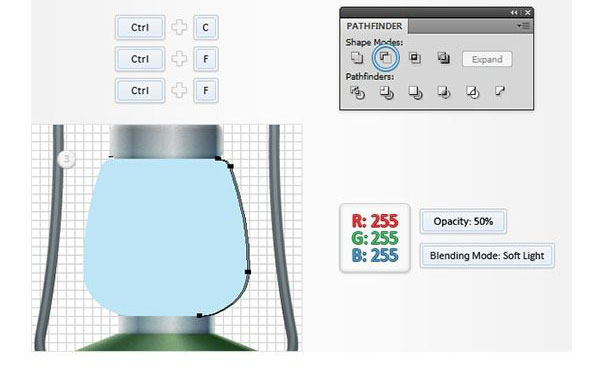
Task: Click the 'C' key in the shortcut list
Action: 205,28
